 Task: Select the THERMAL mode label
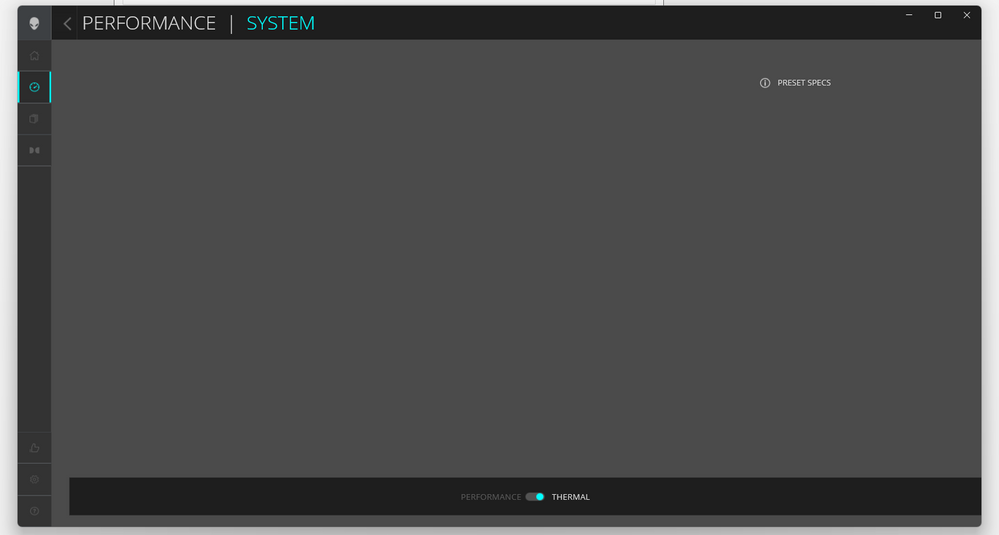(570, 497)
